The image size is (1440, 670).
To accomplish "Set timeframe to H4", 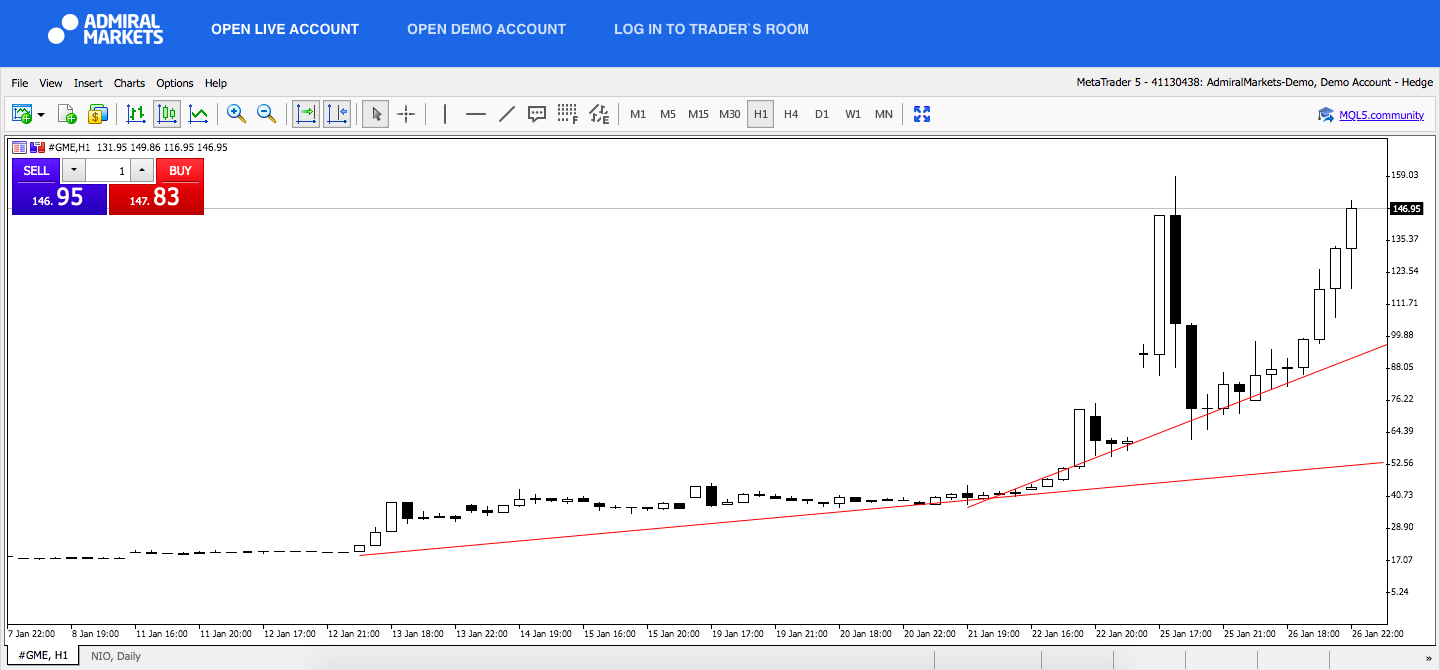I will point(791,114).
